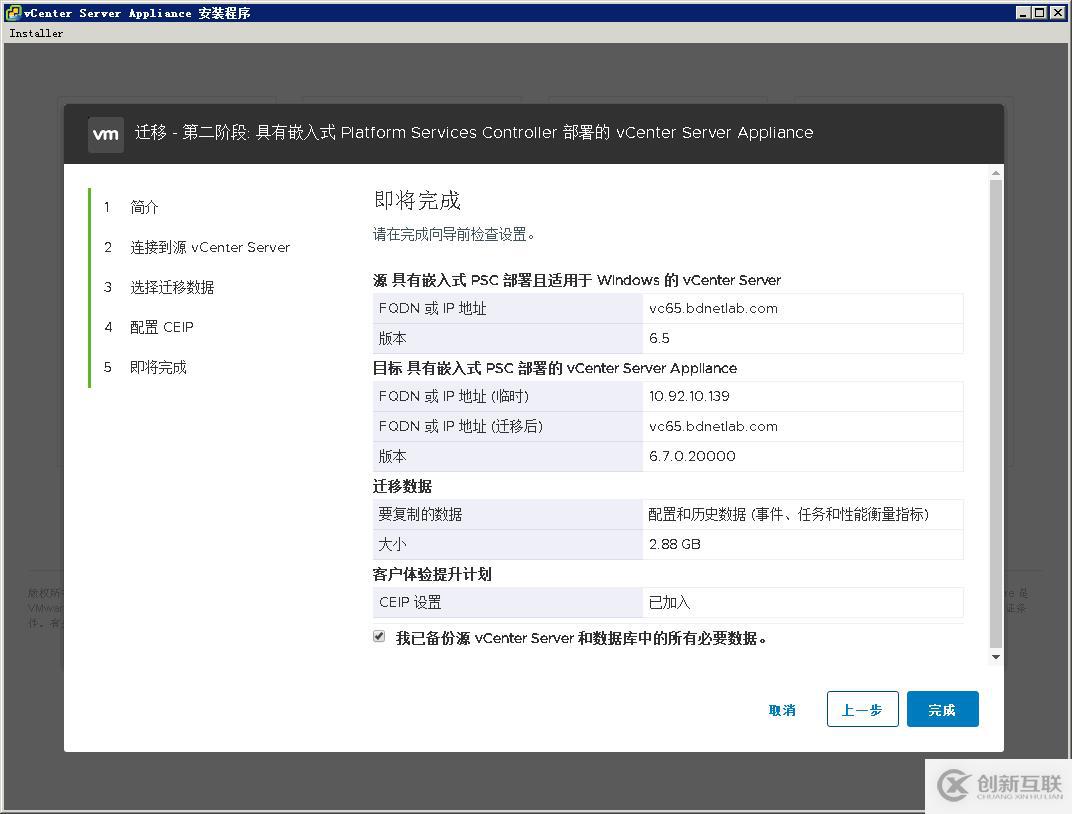Screen dimensions: 1072x814
Task: Check the backup confirmation checkbox
Action: point(379,636)
